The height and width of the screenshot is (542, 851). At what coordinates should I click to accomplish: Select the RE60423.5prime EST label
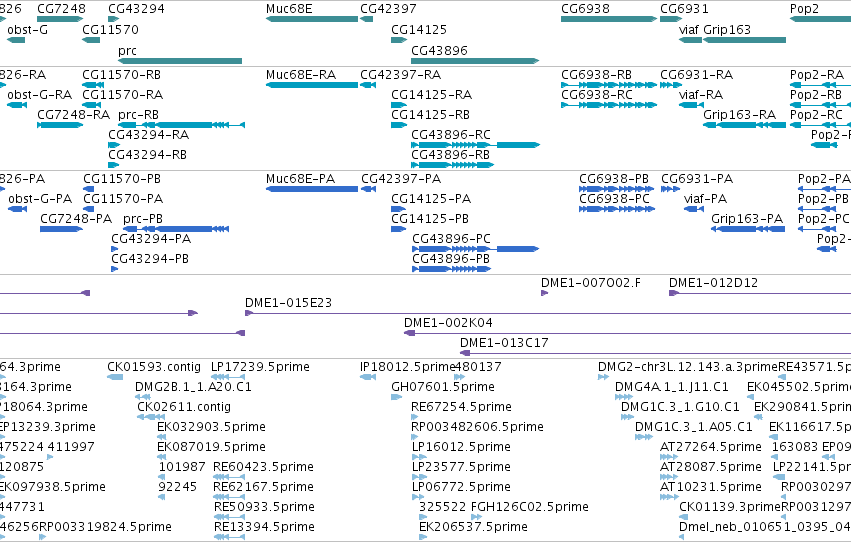[x=263, y=467]
